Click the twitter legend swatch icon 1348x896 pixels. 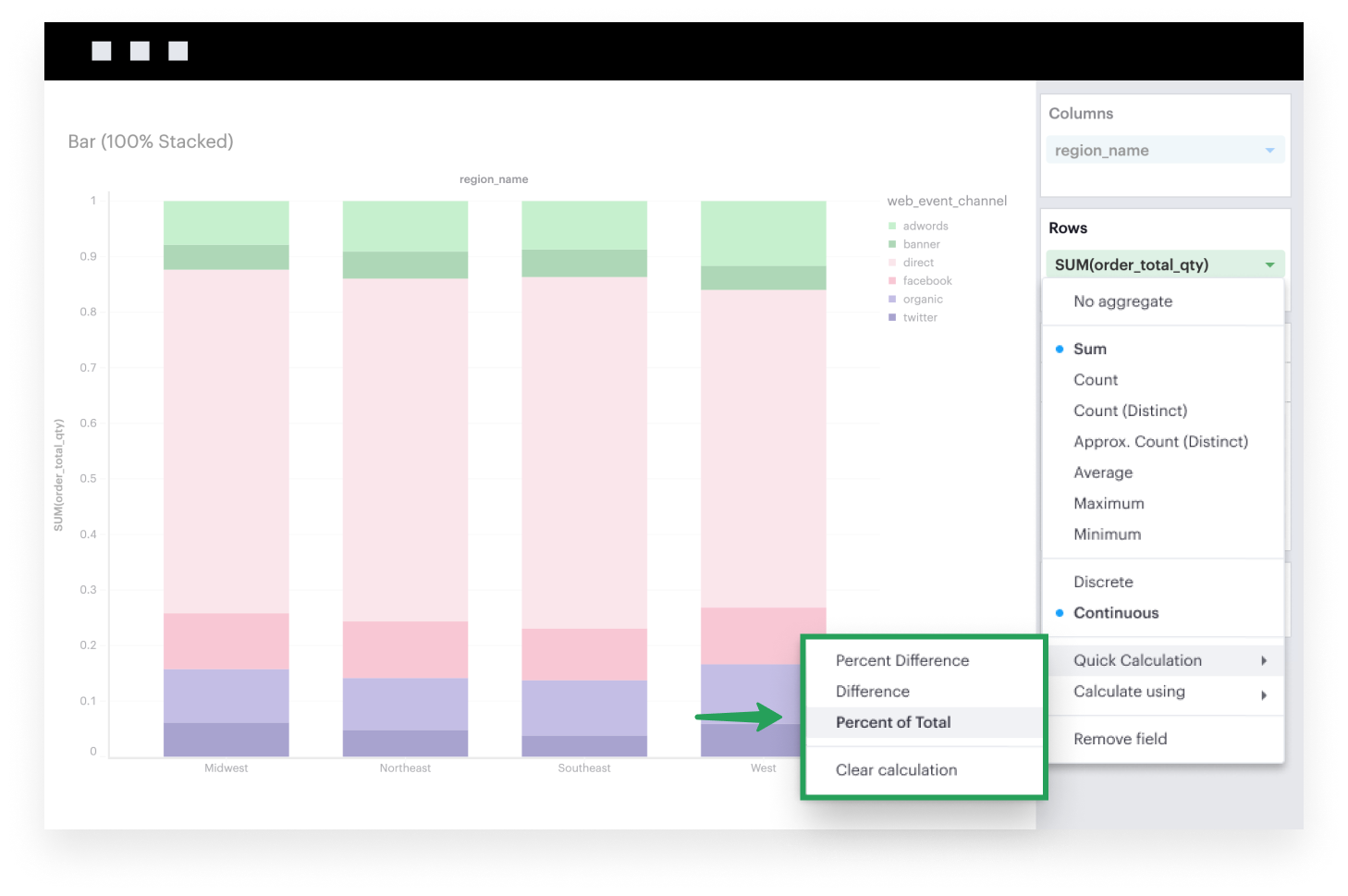(x=892, y=317)
